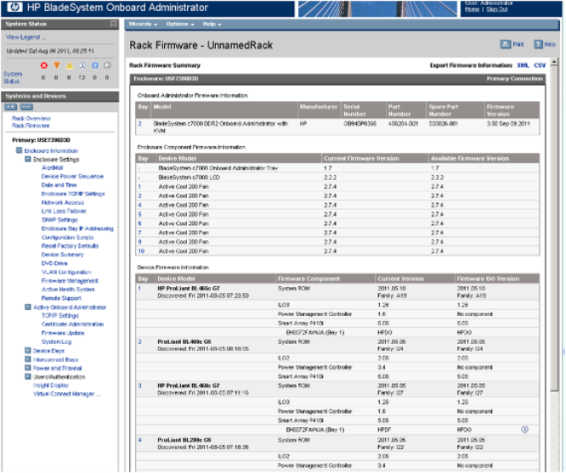Open Active Health System
The height and width of the screenshot is (473, 566).
(x=68, y=289)
